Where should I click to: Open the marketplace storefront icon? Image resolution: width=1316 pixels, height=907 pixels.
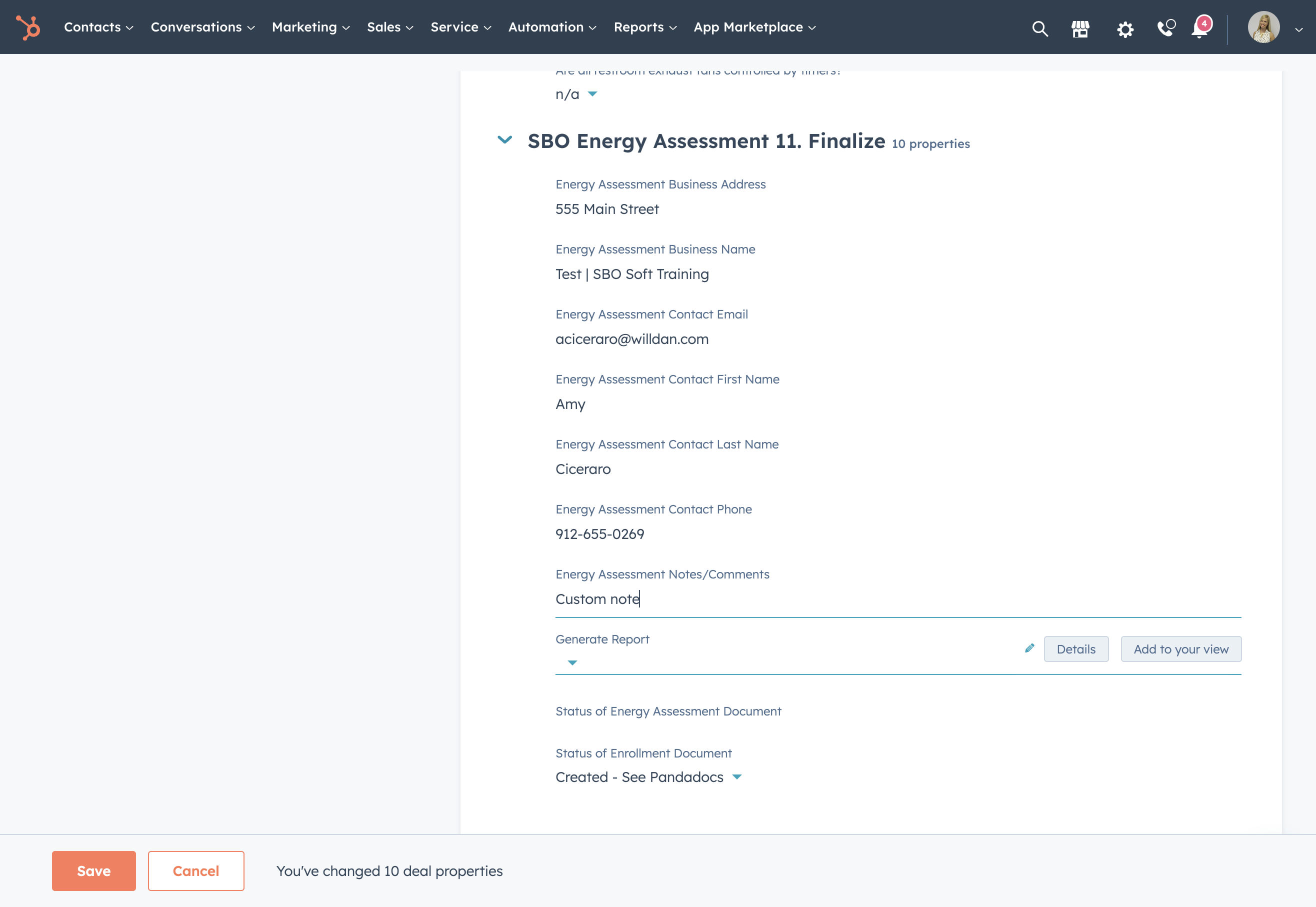1080,28
